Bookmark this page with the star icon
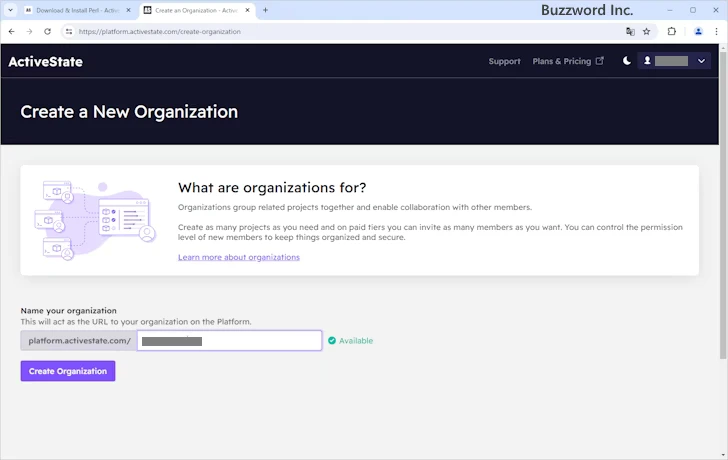 tap(646, 32)
